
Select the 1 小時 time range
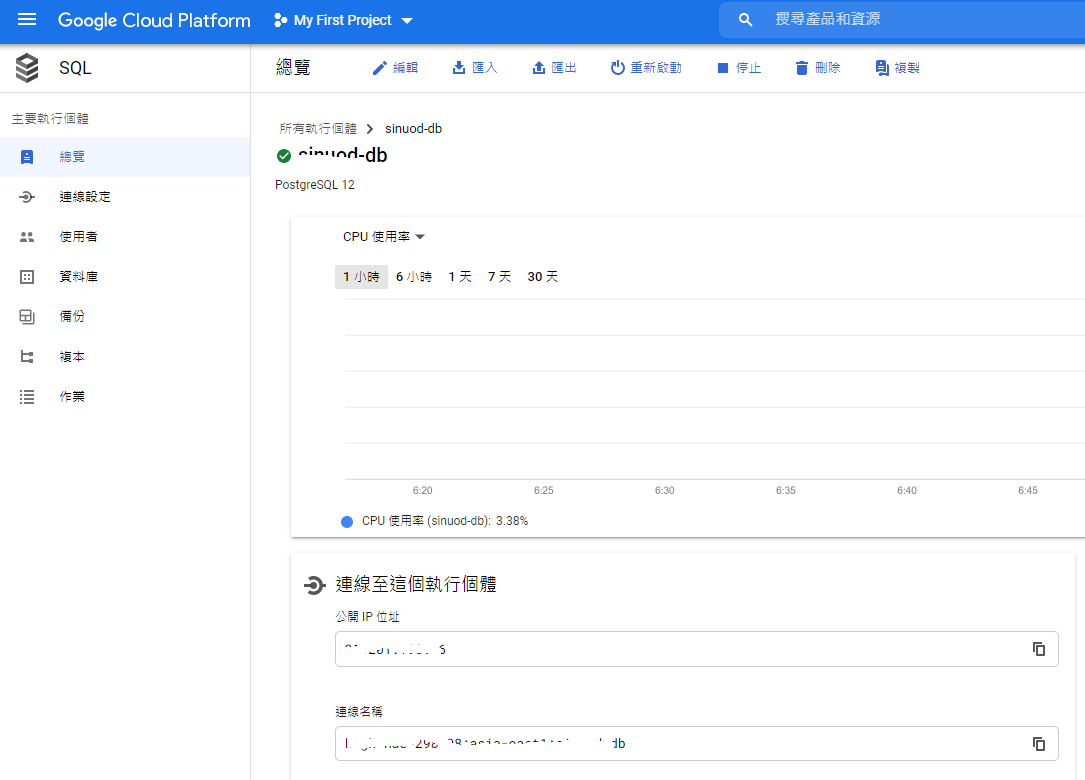[x=361, y=277]
